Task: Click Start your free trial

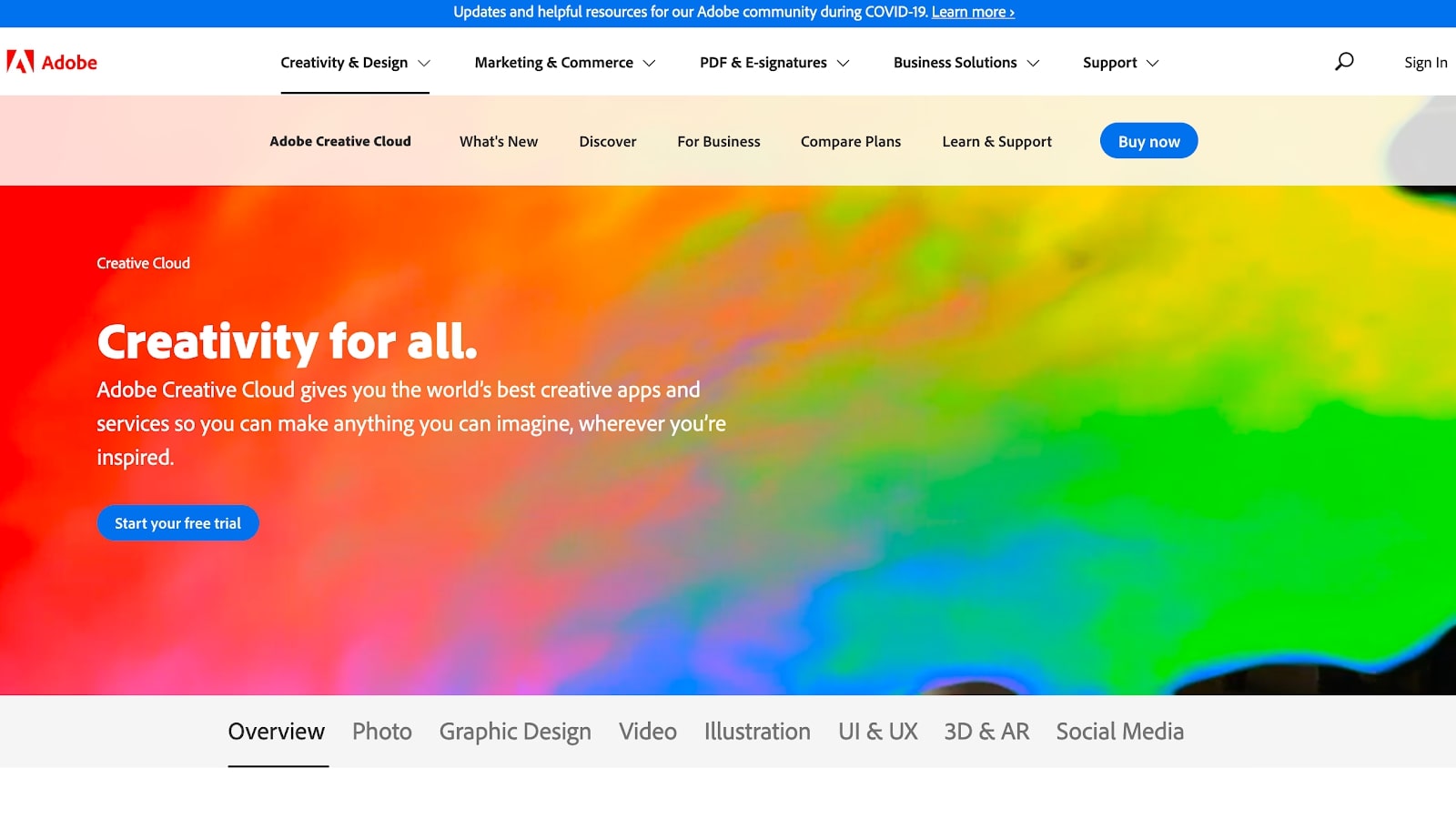Action: [x=177, y=522]
